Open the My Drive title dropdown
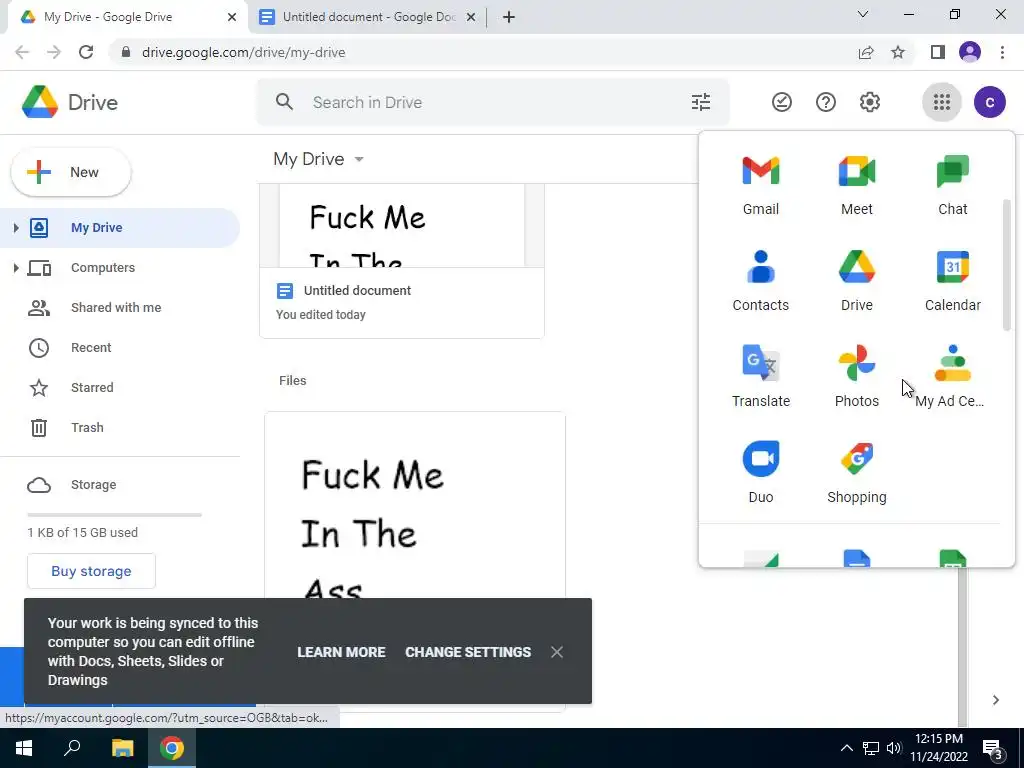This screenshot has width=1024, height=768. [x=319, y=159]
